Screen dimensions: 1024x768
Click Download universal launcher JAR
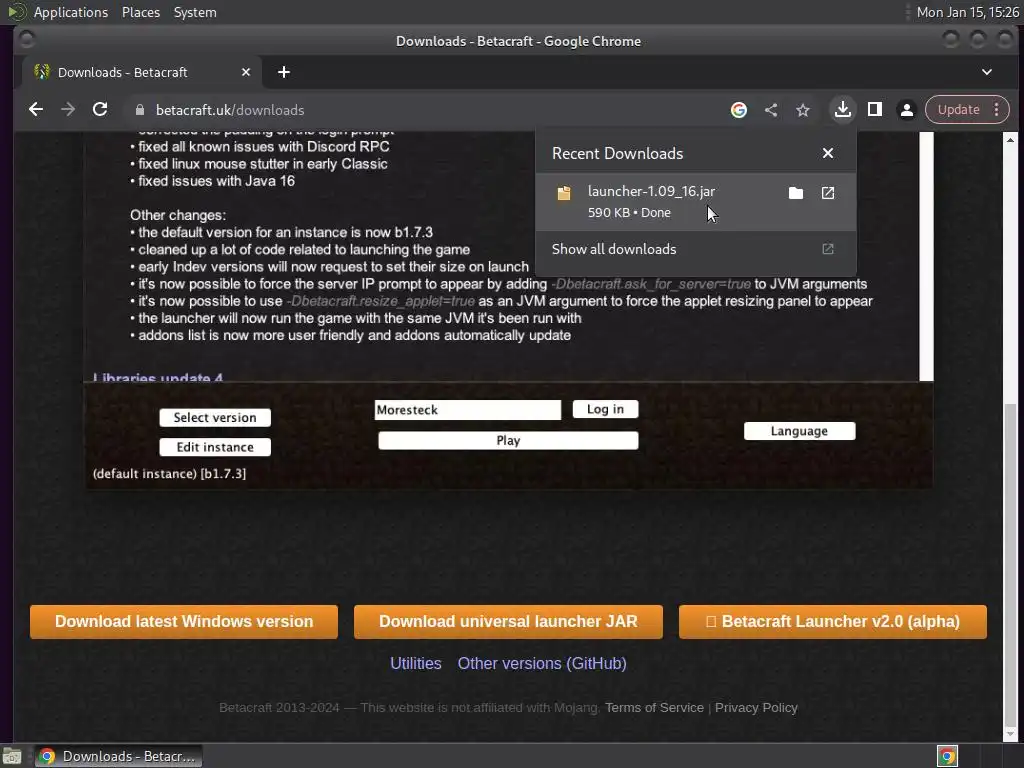[508, 621]
